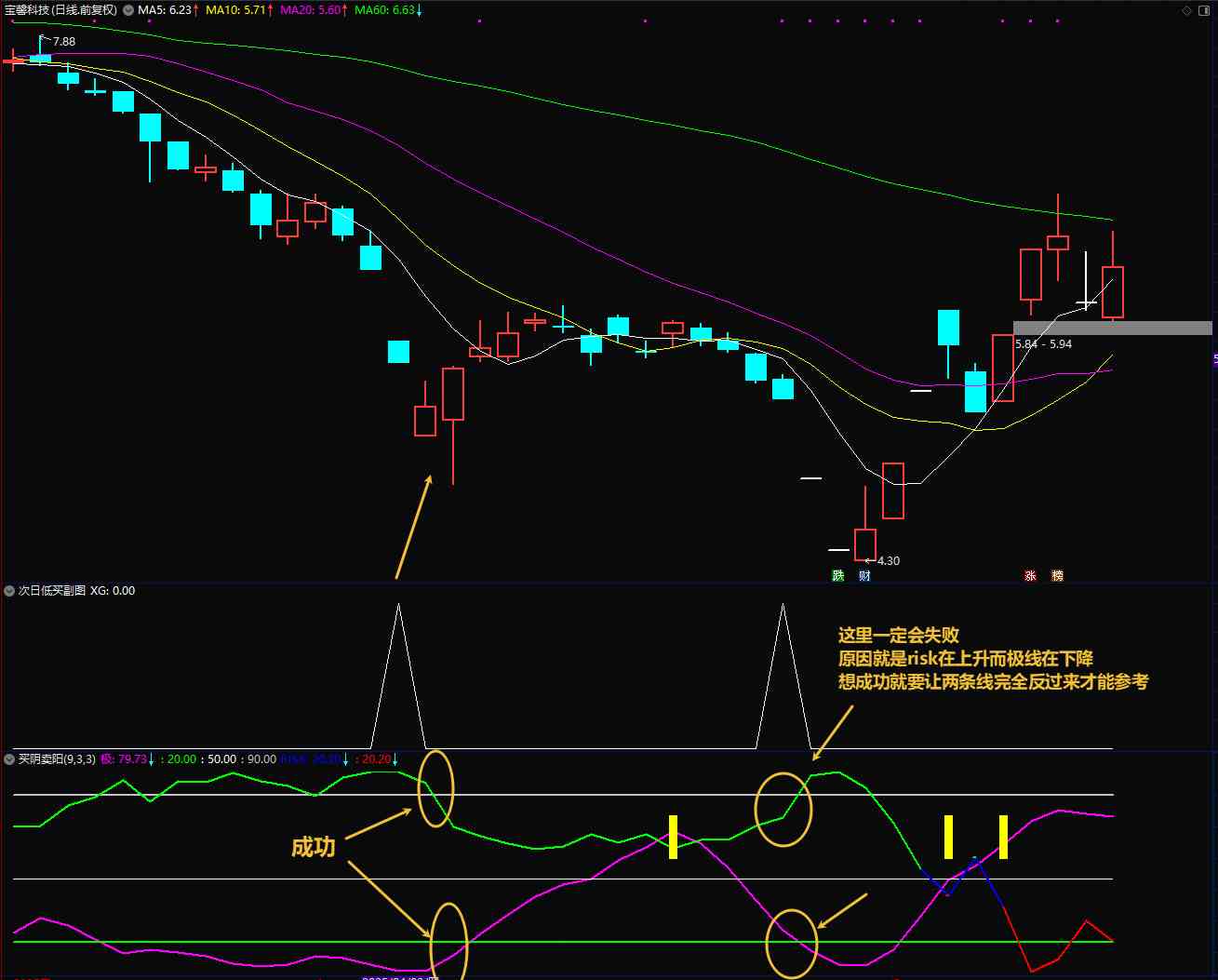The height and width of the screenshot is (980, 1218).
Task: Click the 7.88 high price marker
Action: (63, 42)
